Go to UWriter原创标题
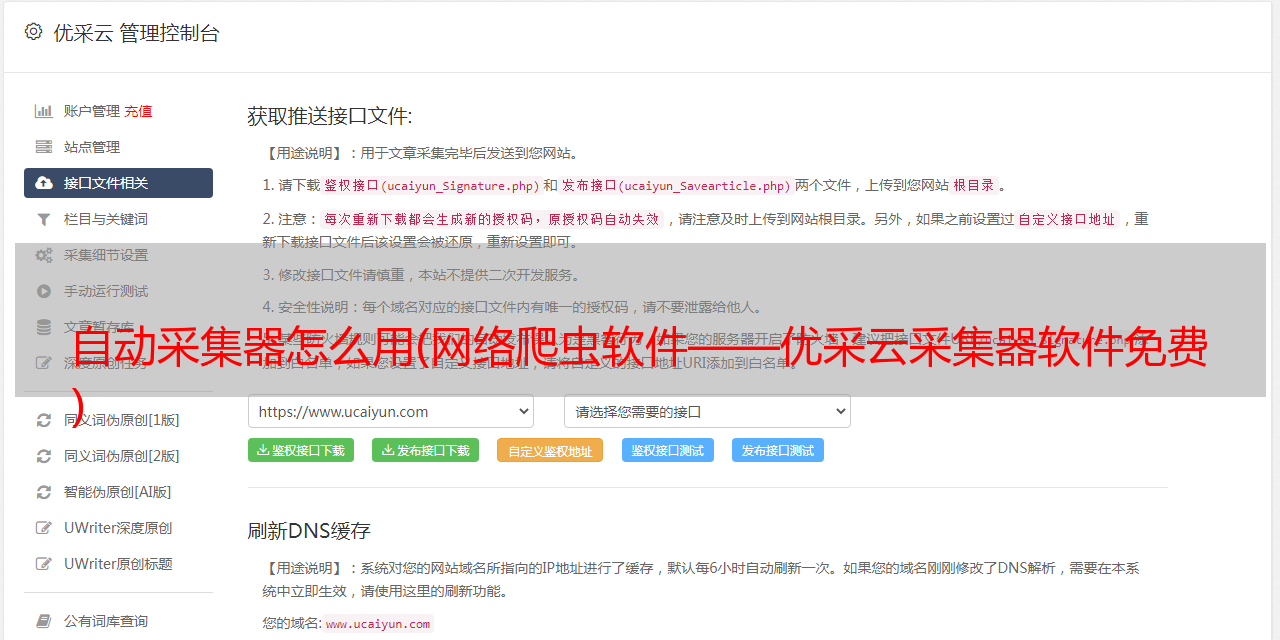The image size is (1280, 640). point(118,564)
